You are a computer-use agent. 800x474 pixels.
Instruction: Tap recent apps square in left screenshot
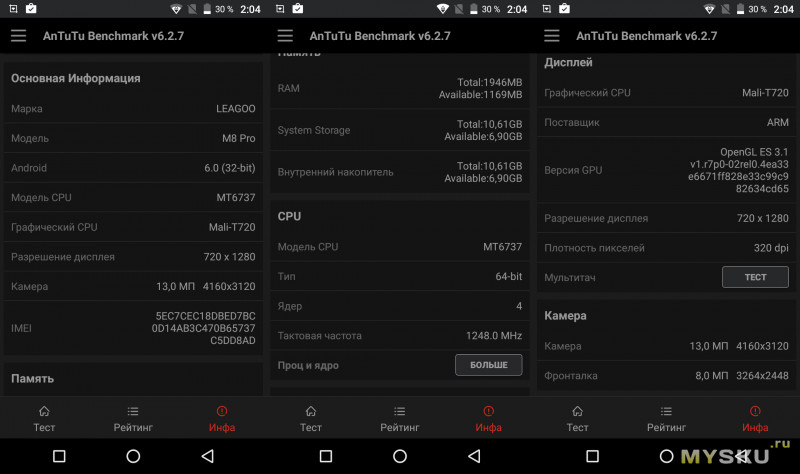59,456
